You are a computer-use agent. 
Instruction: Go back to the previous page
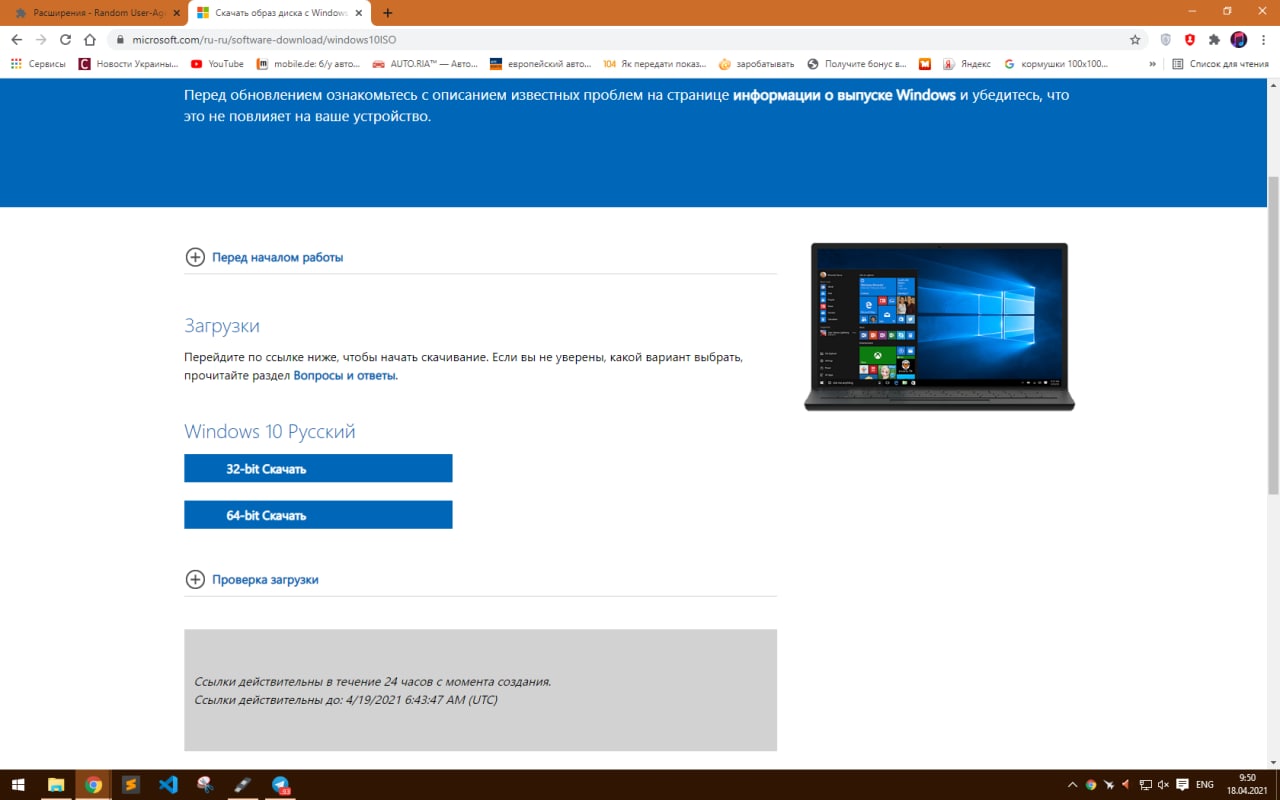click(16, 40)
